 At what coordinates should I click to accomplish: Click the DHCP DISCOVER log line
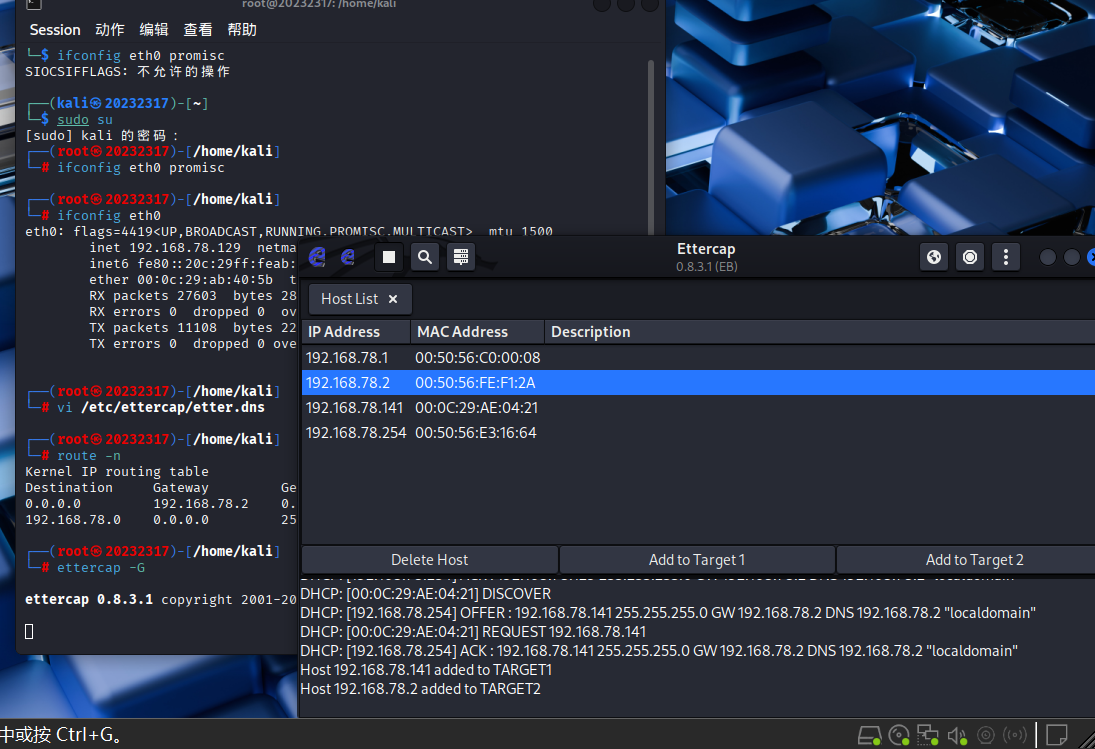(x=425, y=594)
